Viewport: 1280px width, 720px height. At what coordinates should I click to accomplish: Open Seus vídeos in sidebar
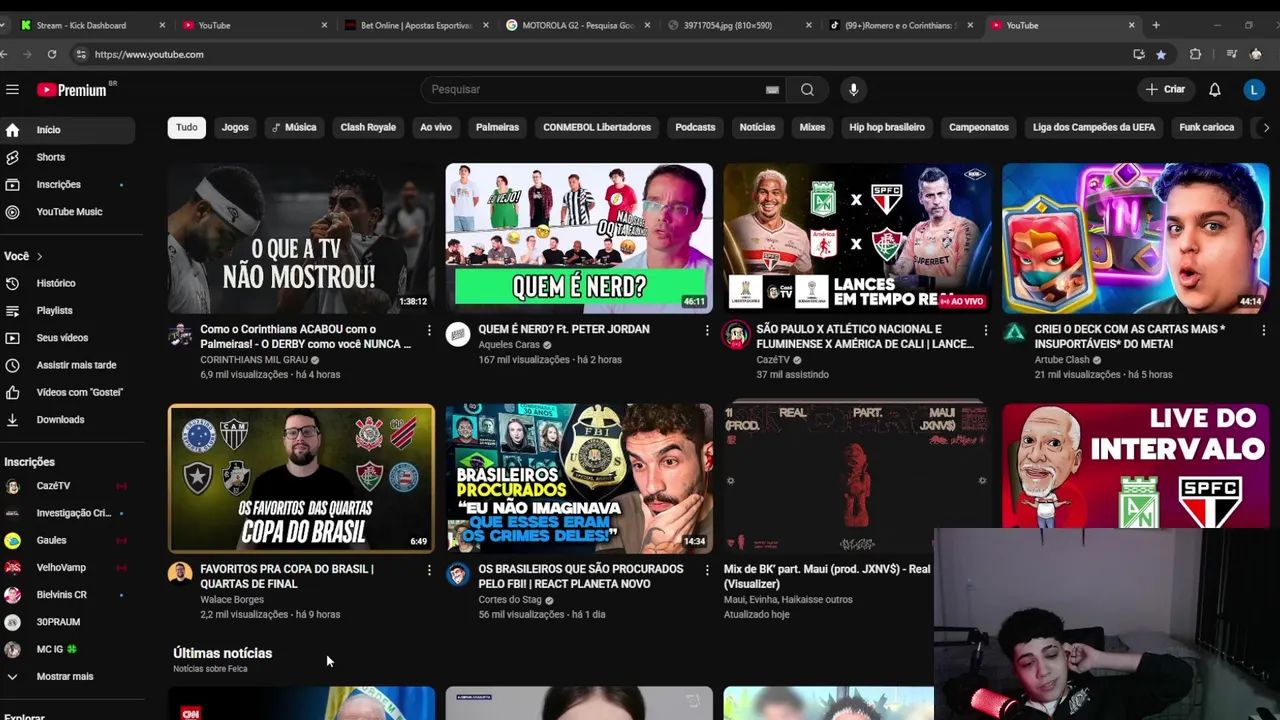tap(67, 338)
